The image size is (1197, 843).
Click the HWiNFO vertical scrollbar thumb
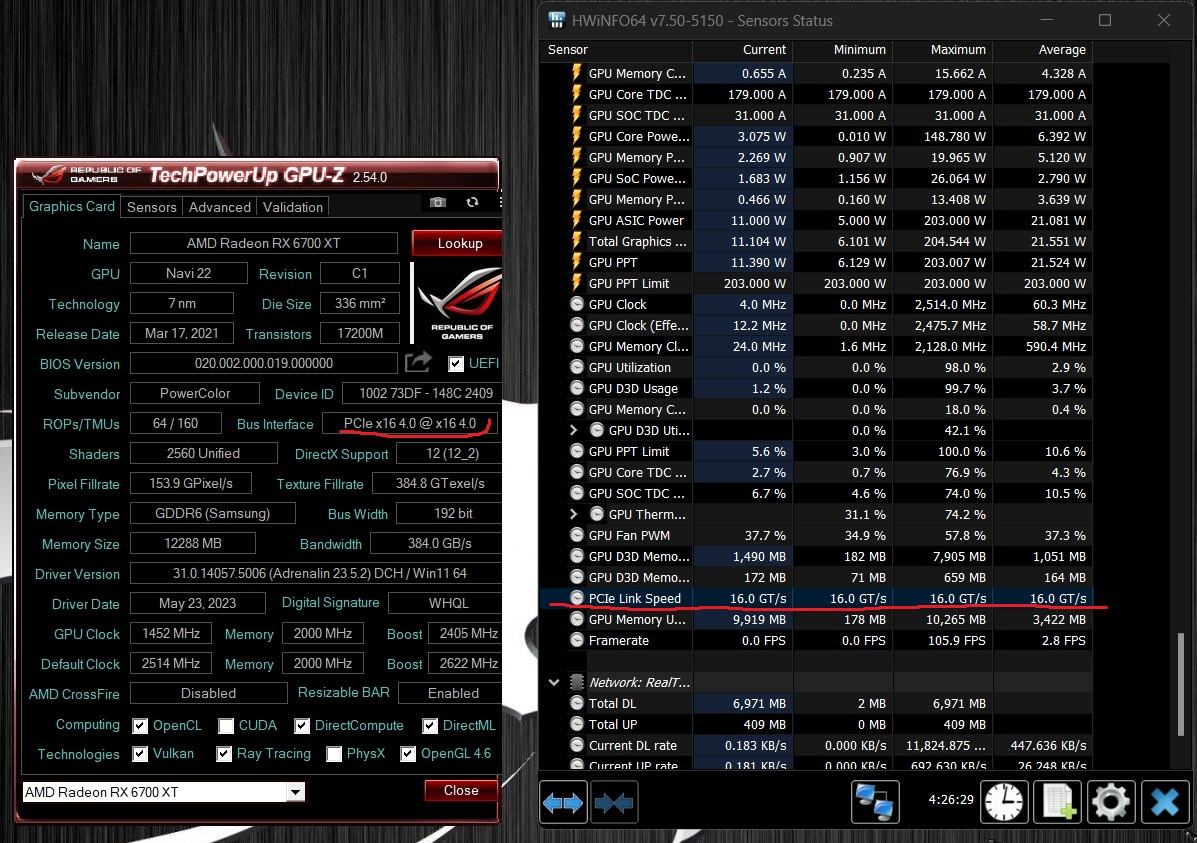tap(1181, 683)
